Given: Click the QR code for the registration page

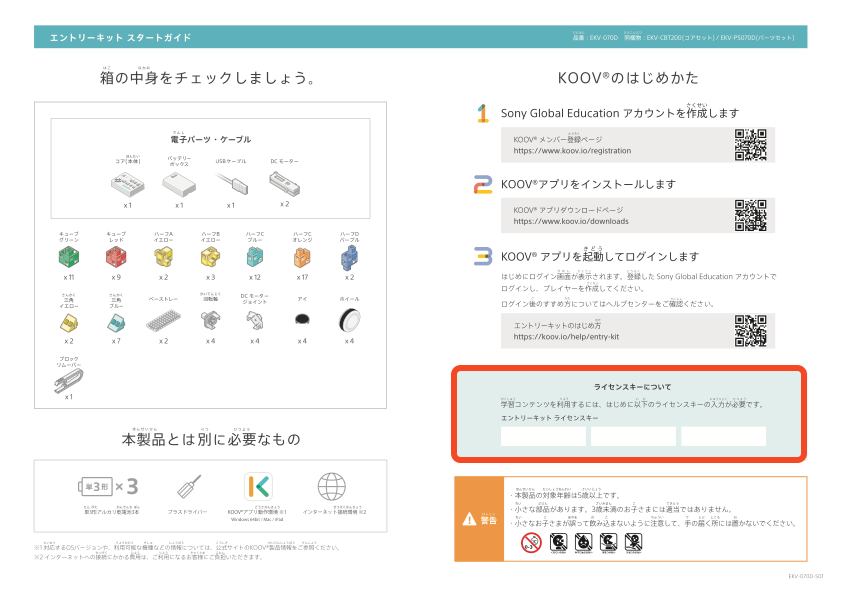Looking at the screenshot, I should [x=751, y=145].
